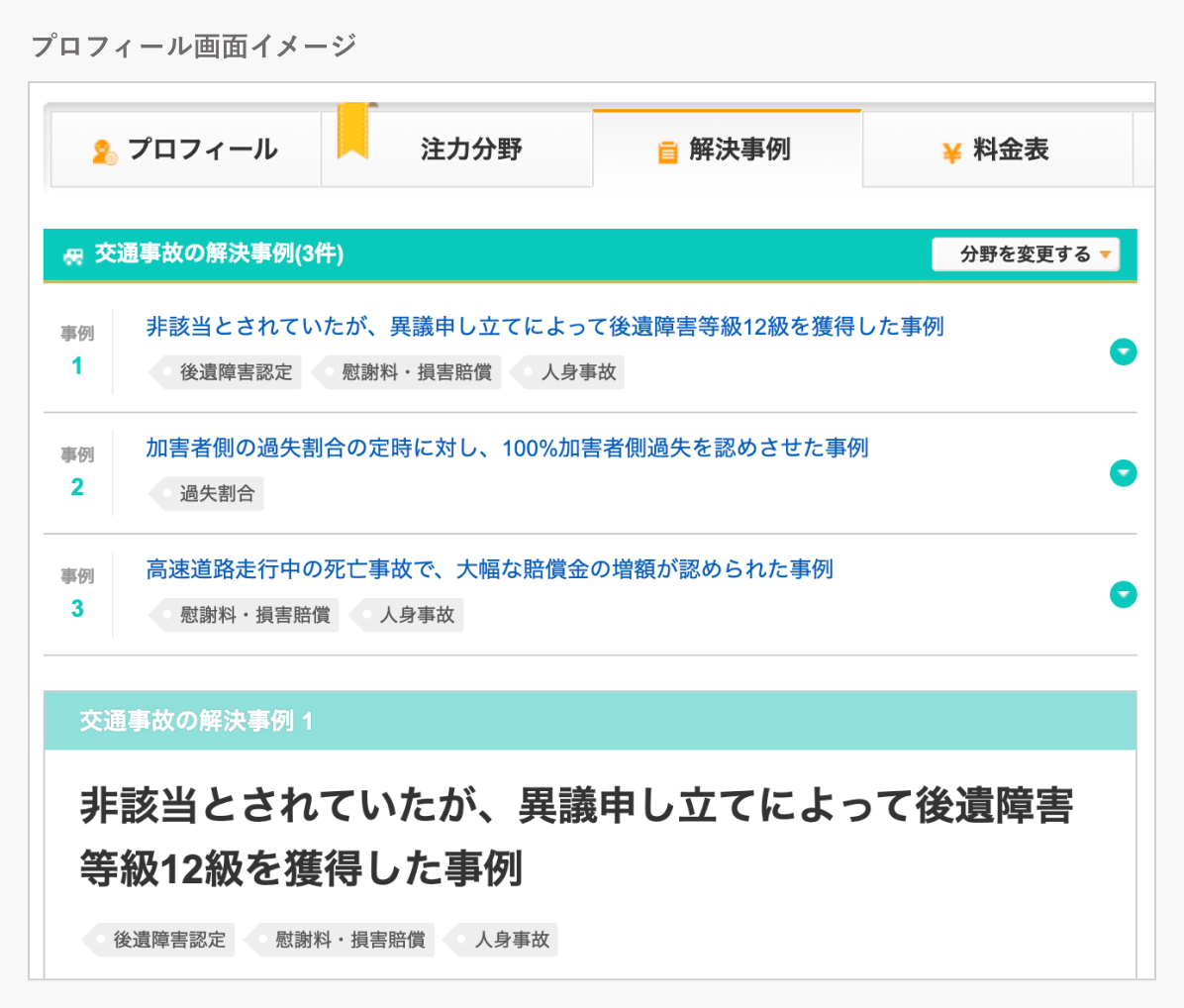This screenshot has width=1184, height=1008.
Task: Open the 100%加害者側過失 case link
Action: [x=507, y=449]
